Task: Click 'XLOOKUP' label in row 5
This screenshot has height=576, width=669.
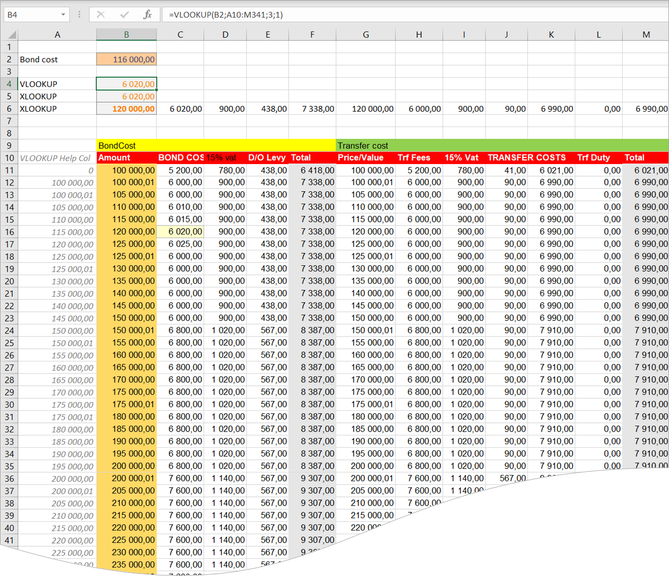Action: (x=57, y=96)
